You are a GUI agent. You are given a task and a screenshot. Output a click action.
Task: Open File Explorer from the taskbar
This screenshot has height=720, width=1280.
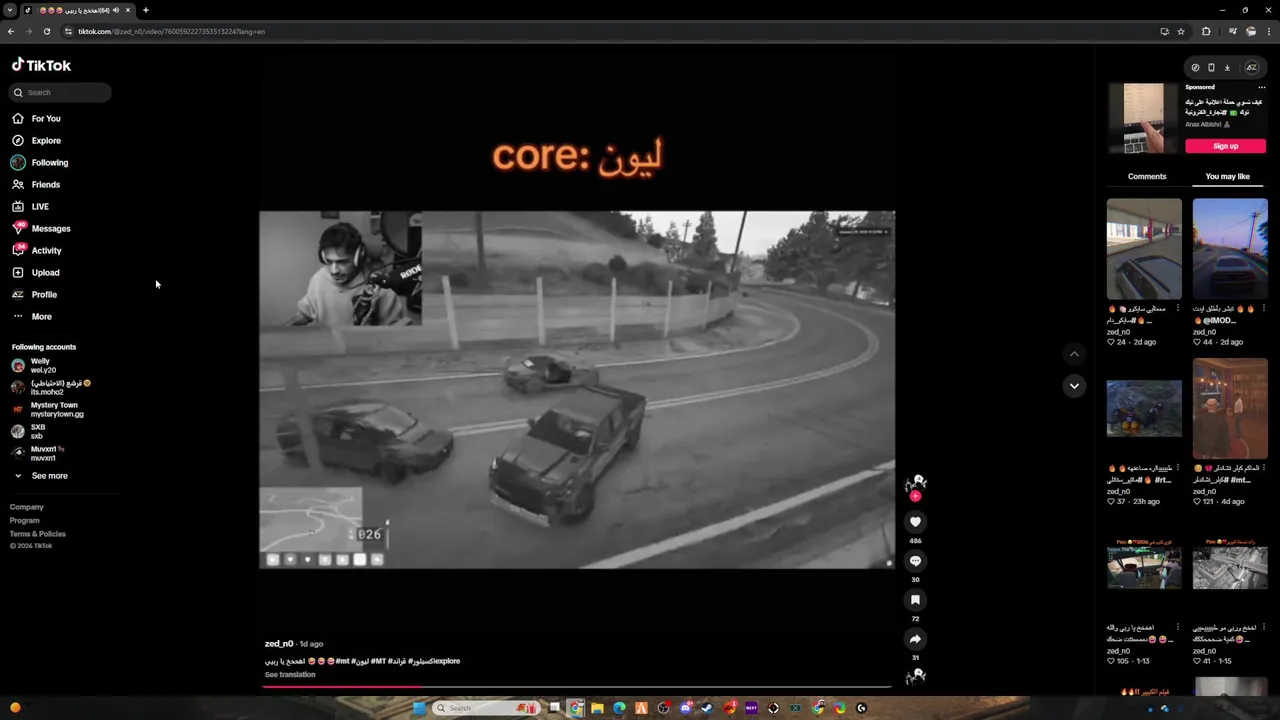[x=597, y=708]
